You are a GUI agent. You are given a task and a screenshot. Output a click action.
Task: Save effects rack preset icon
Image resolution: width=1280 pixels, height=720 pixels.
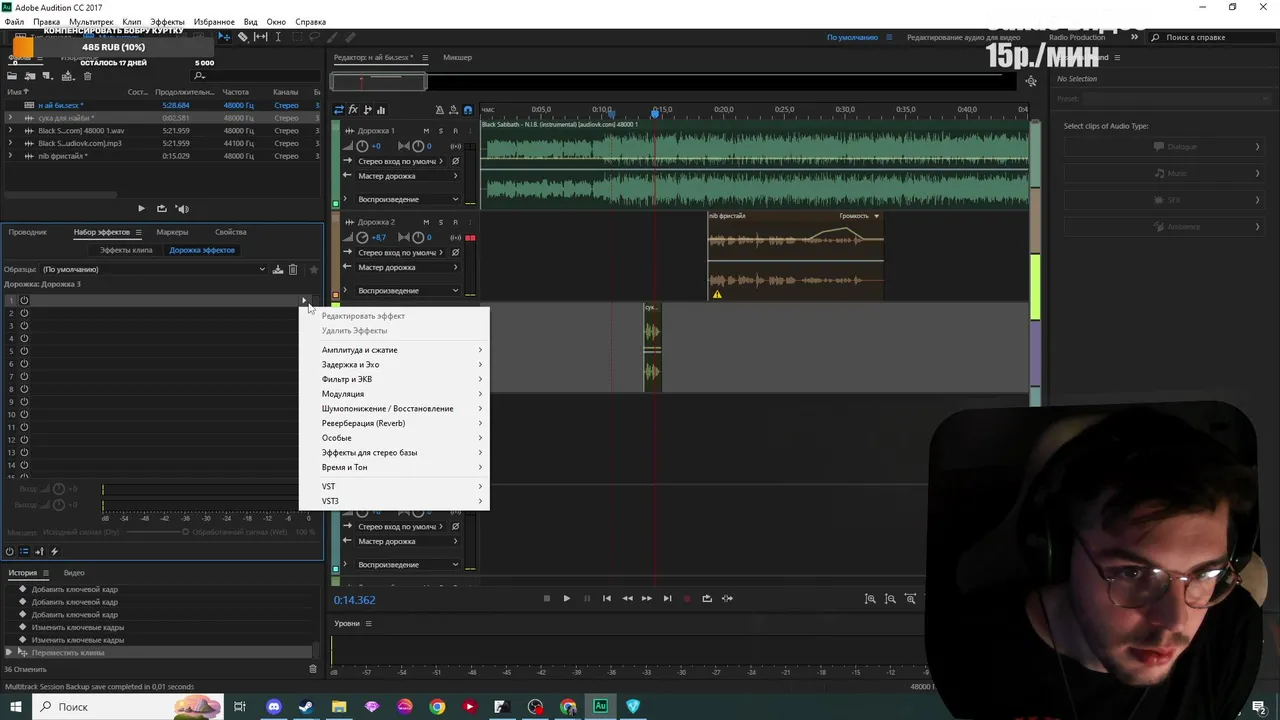click(278, 269)
